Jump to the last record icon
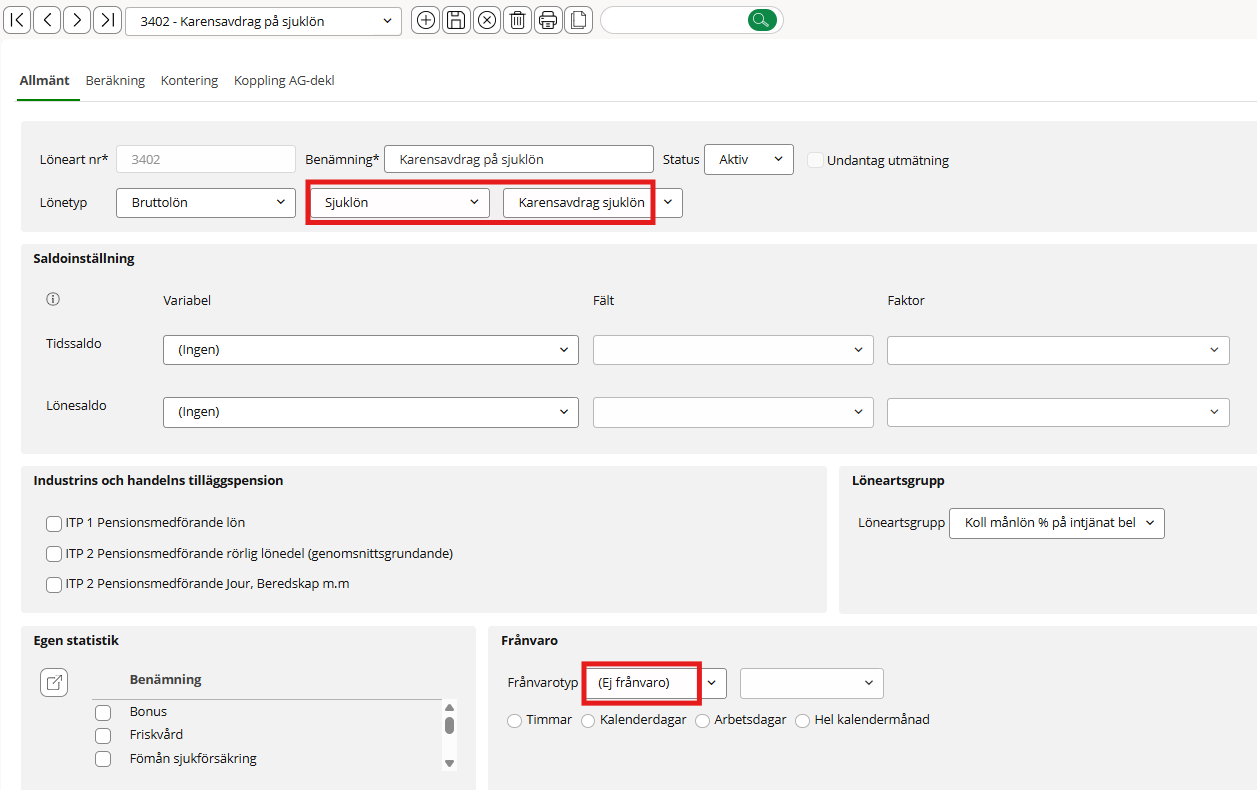 point(107,20)
